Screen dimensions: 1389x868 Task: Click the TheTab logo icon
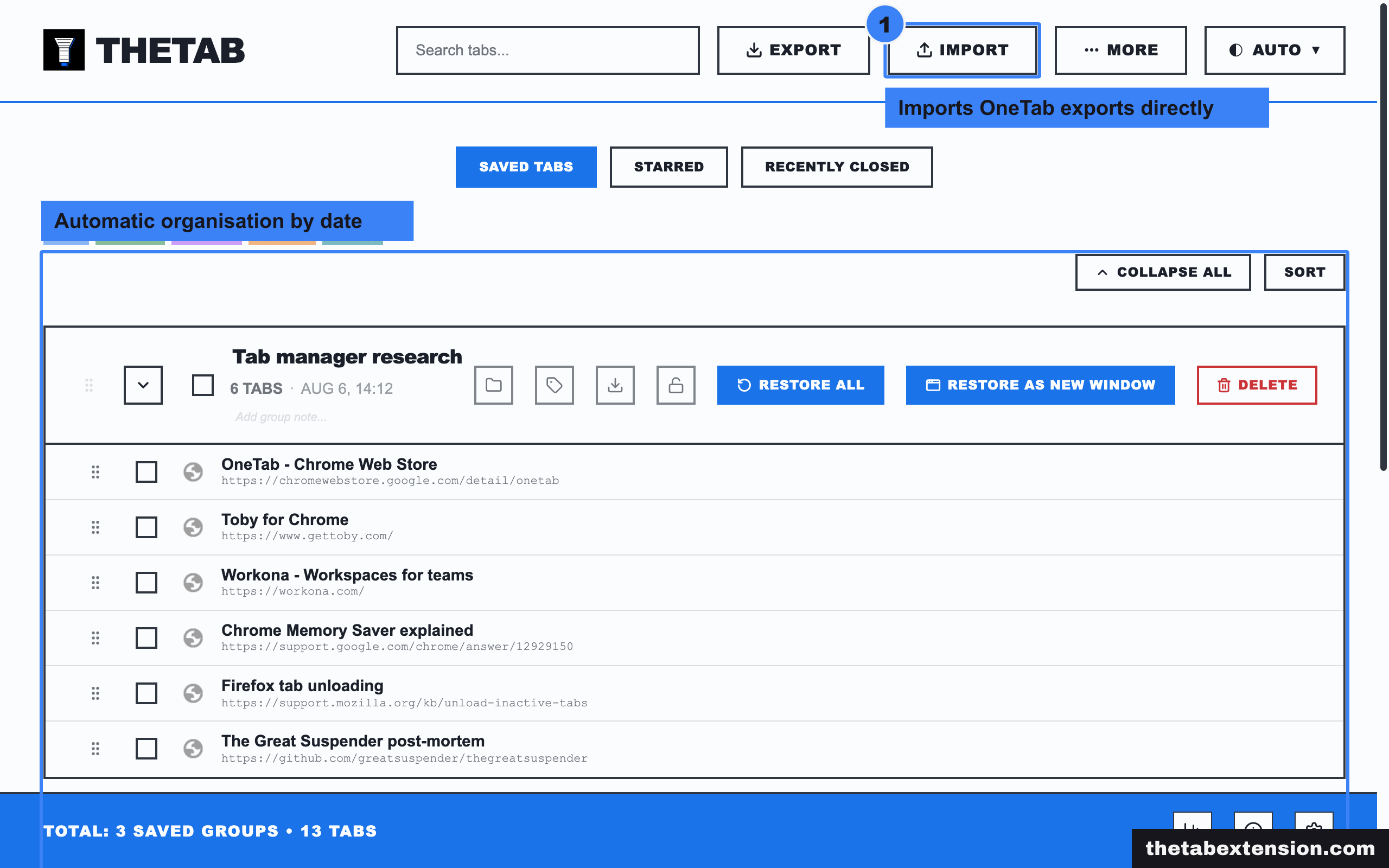[x=63, y=50]
